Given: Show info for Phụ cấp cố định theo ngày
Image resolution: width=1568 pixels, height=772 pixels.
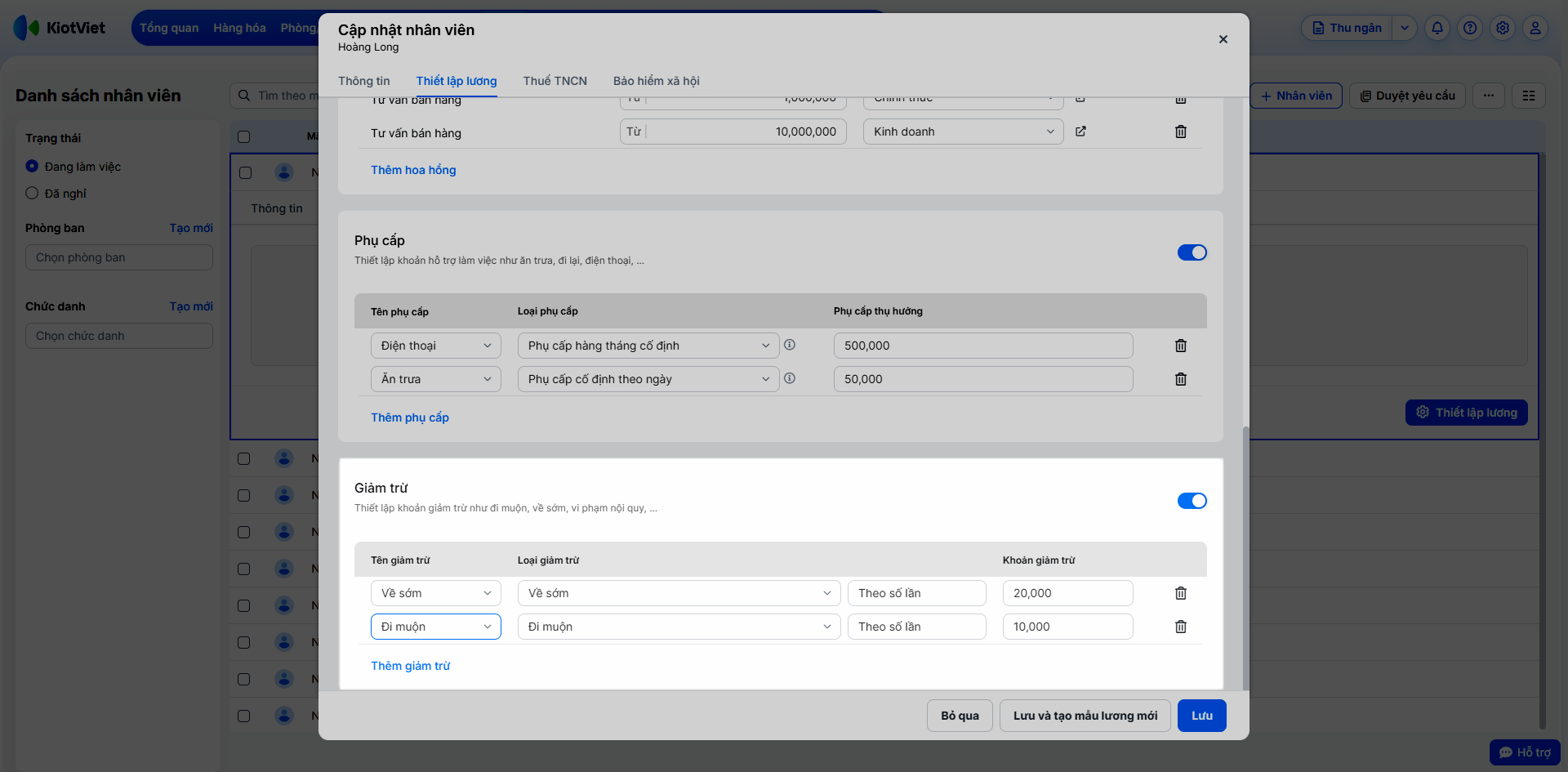Looking at the screenshot, I should 790,378.
